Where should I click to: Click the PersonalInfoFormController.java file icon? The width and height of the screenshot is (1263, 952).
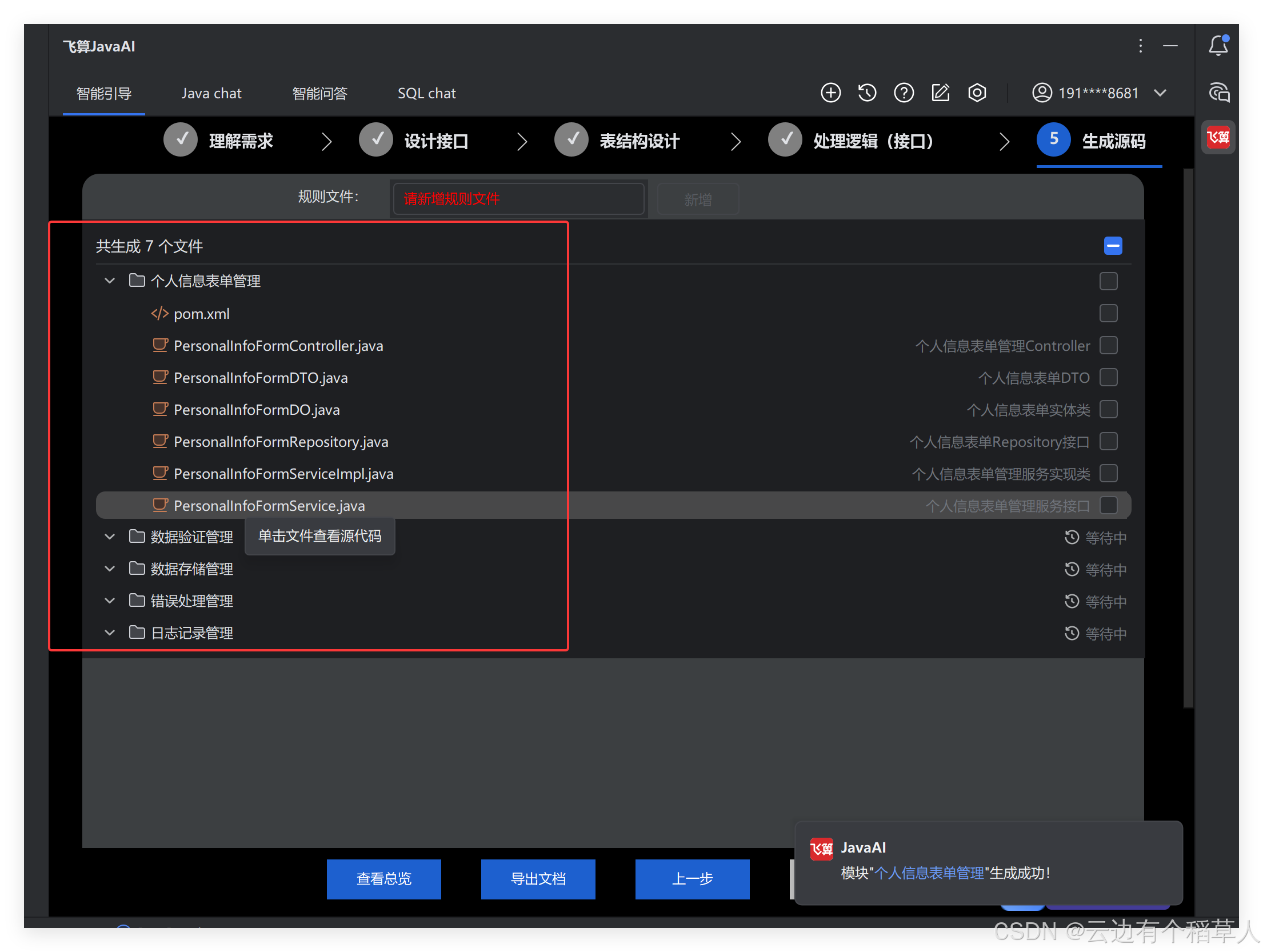point(160,345)
